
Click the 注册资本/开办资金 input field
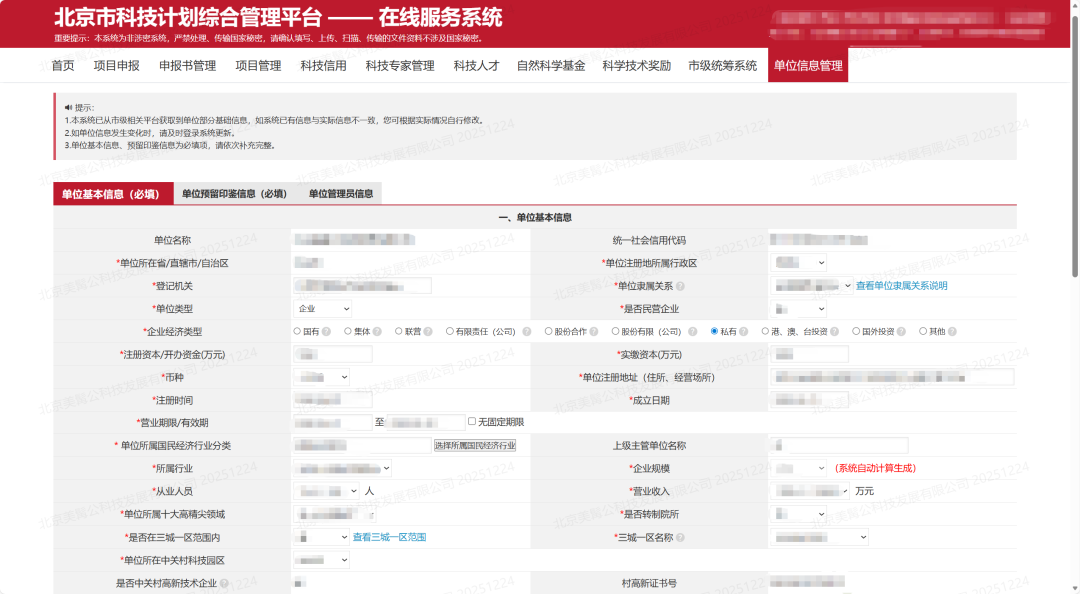point(333,354)
